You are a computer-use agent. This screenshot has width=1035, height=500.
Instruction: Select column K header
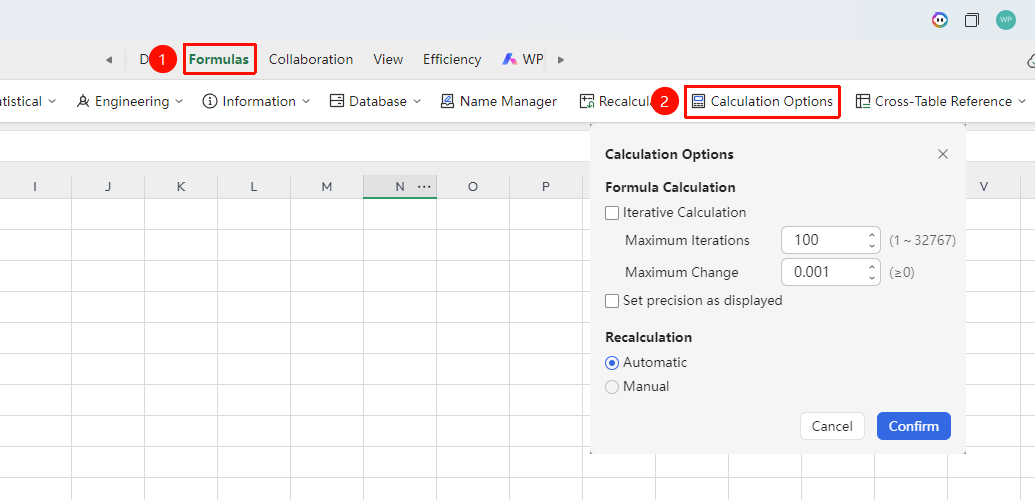pos(181,187)
